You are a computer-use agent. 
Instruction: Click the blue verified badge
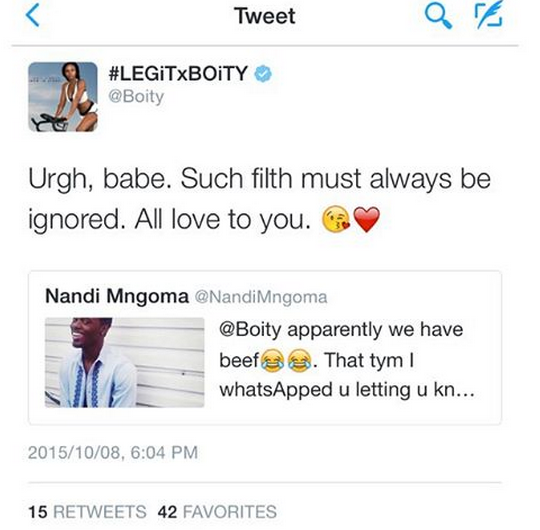point(263,73)
